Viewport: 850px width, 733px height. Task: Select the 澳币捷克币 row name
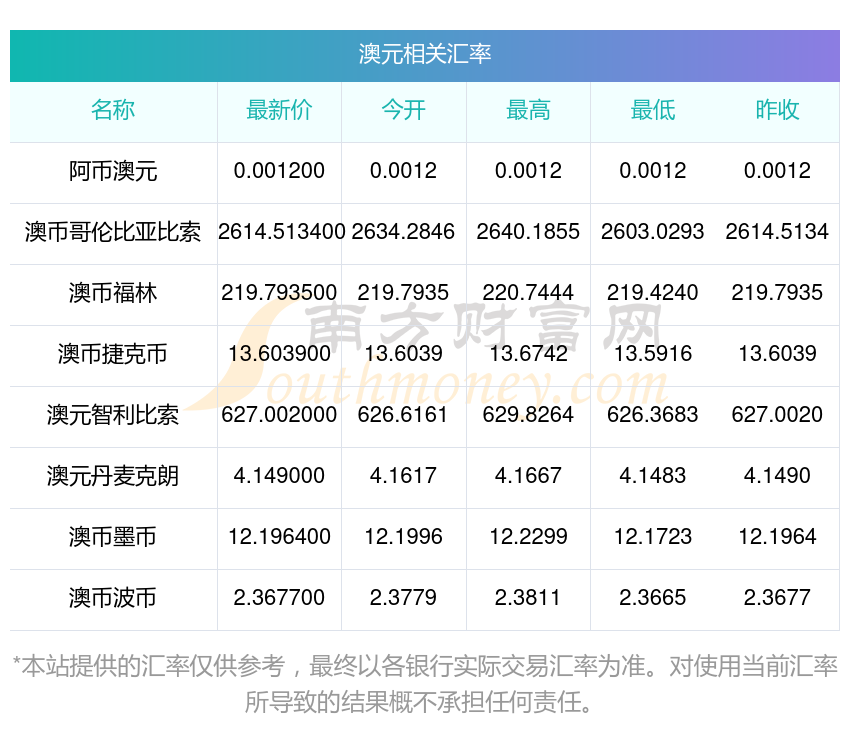point(113,354)
